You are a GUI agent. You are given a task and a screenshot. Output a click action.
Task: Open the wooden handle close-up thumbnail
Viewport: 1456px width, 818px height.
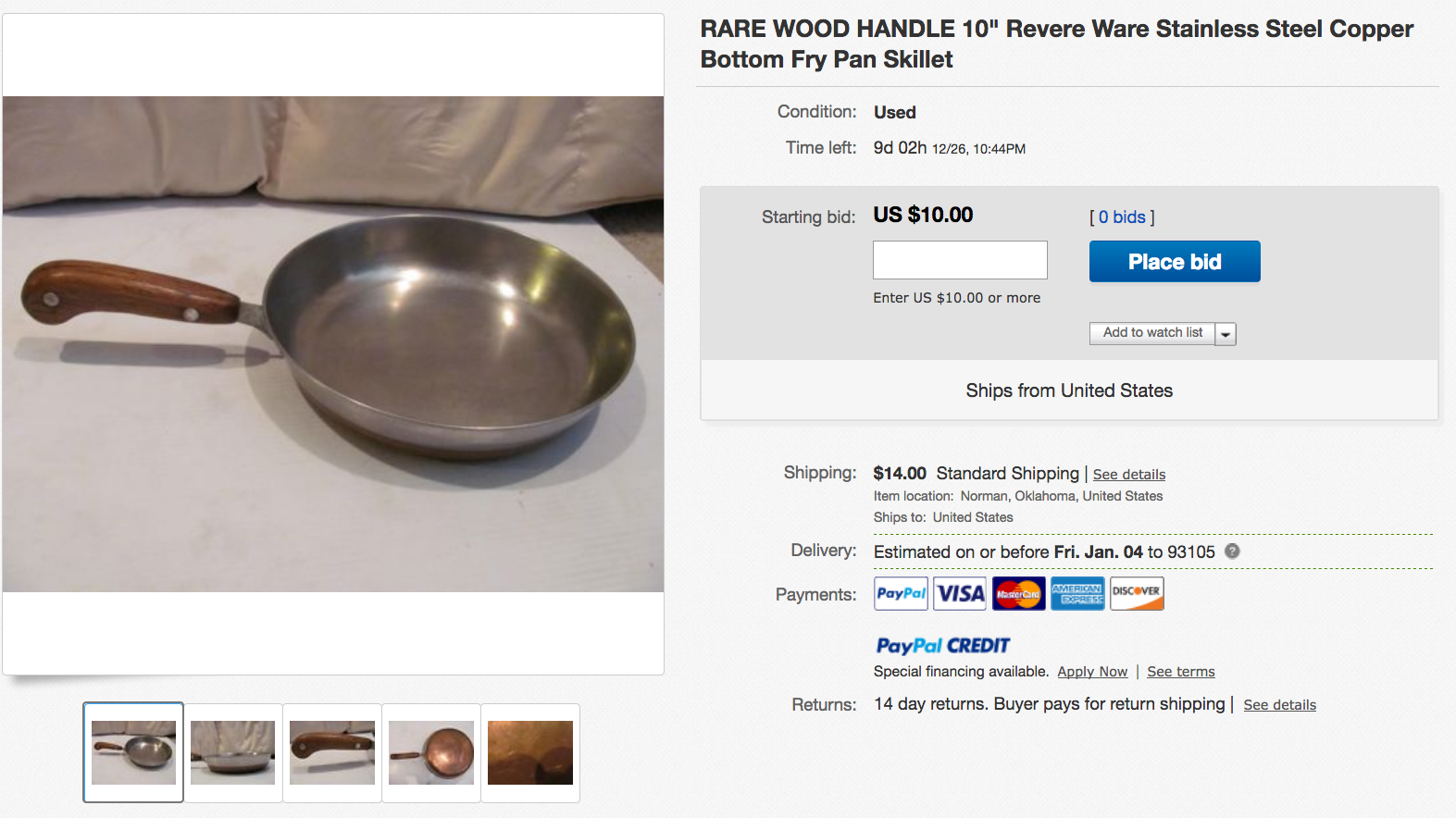coord(331,752)
